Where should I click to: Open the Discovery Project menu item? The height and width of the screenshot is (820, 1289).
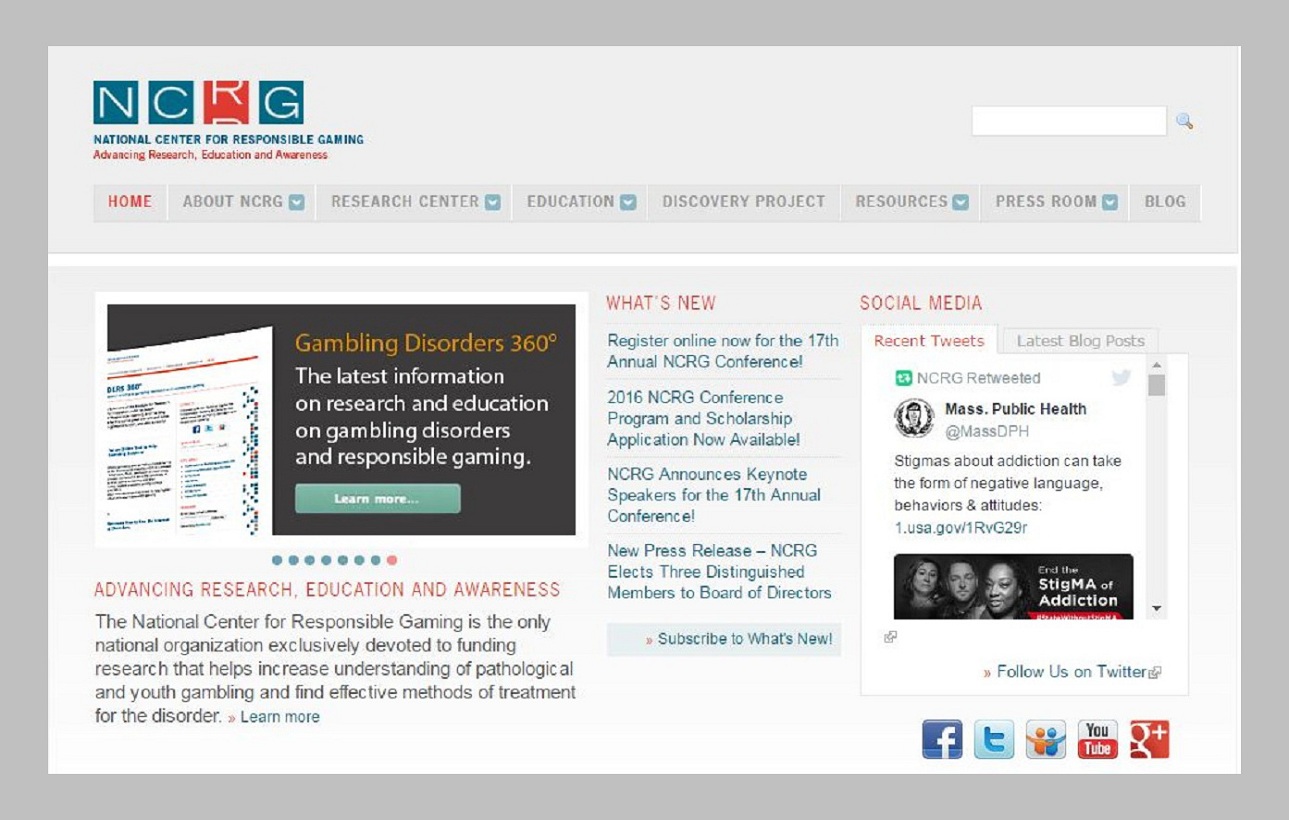click(x=744, y=202)
